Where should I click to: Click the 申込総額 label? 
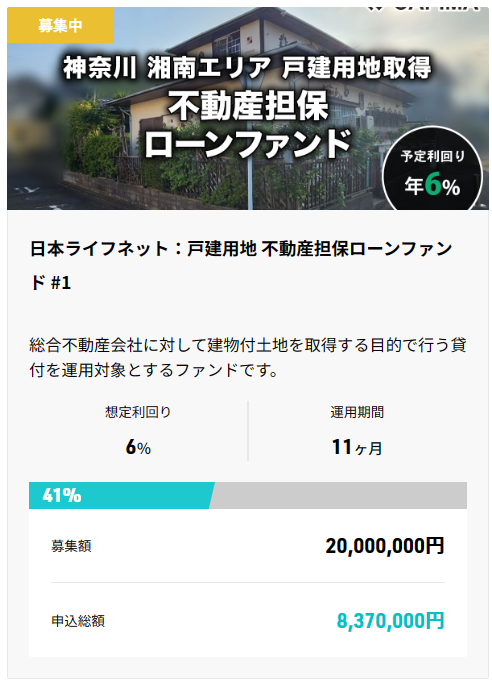click(x=78, y=621)
